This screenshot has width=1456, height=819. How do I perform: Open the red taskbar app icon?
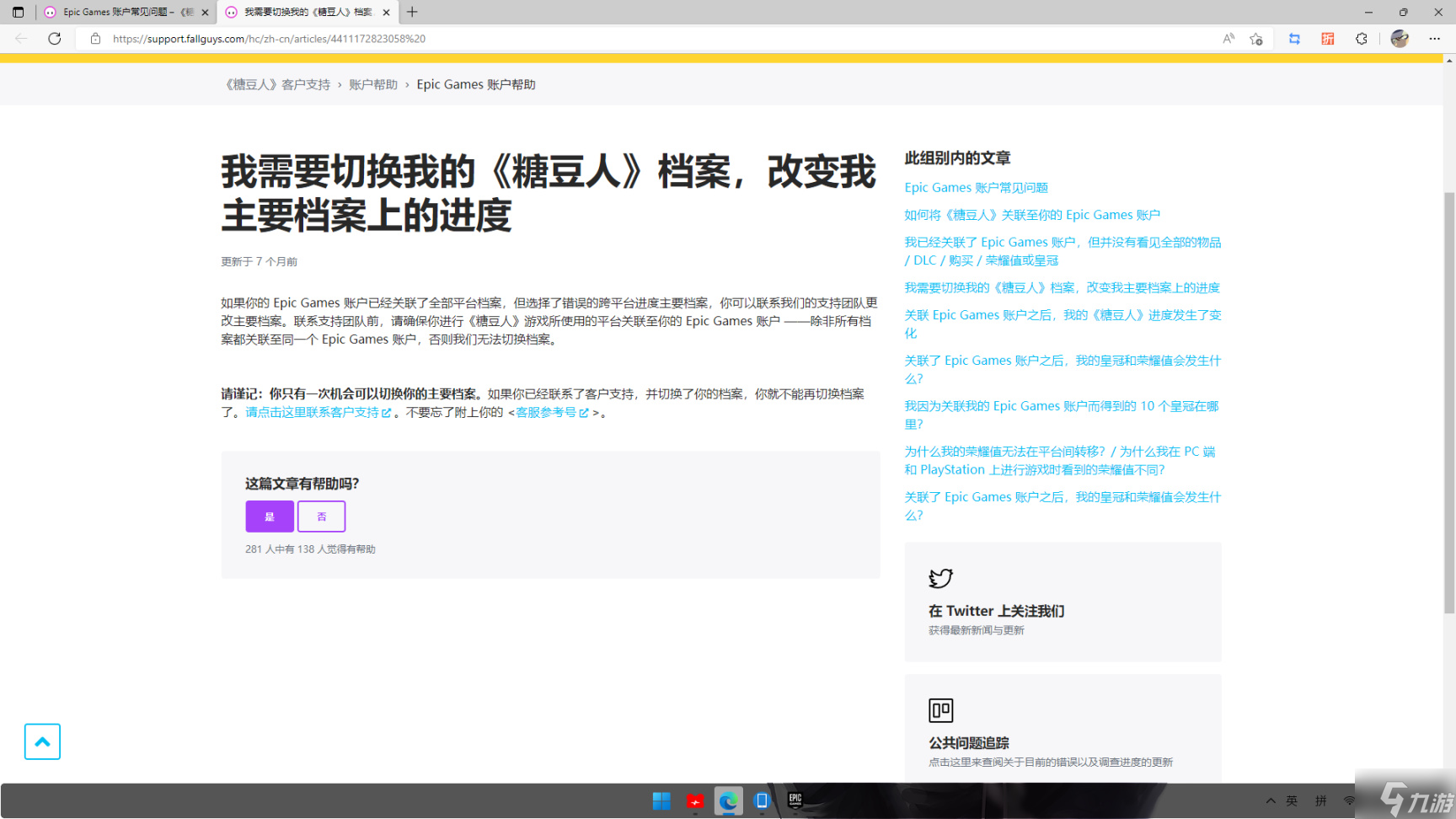pos(695,800)
